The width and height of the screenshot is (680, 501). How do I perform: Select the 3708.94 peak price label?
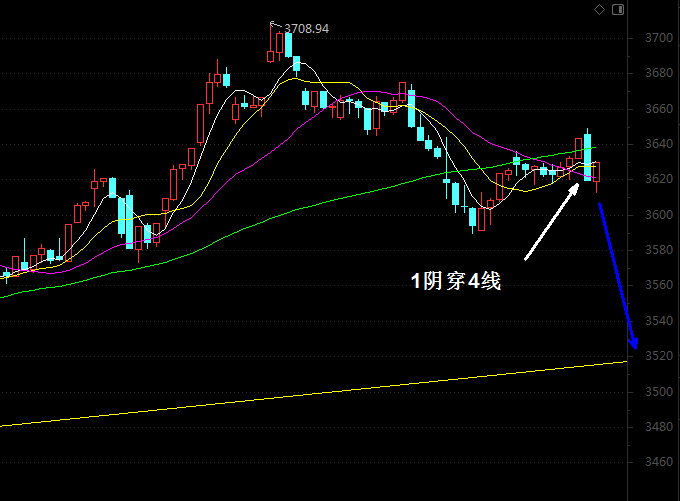(307, 29)
